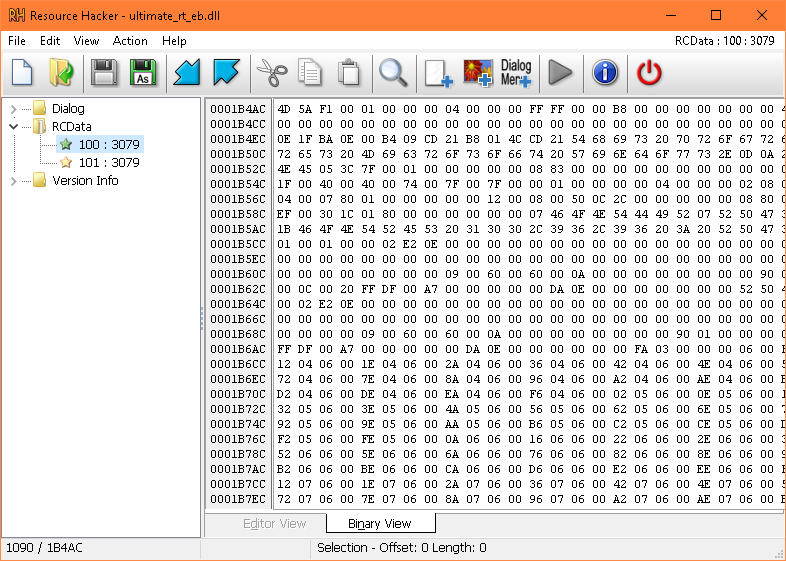This screenshot has width=786, height=561.
Task: Click the New blank script icon
Action: coord(23,72)
